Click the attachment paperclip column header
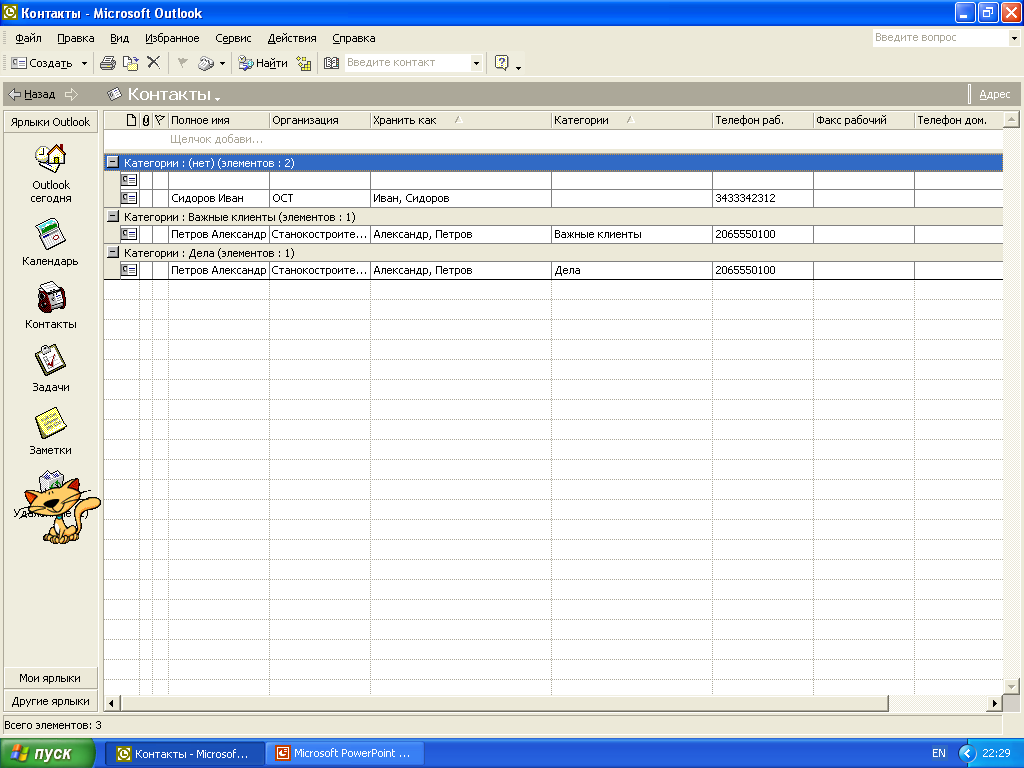Image resolution: width=1024 pixels, height=768 pixels. [x=146, y=120]
